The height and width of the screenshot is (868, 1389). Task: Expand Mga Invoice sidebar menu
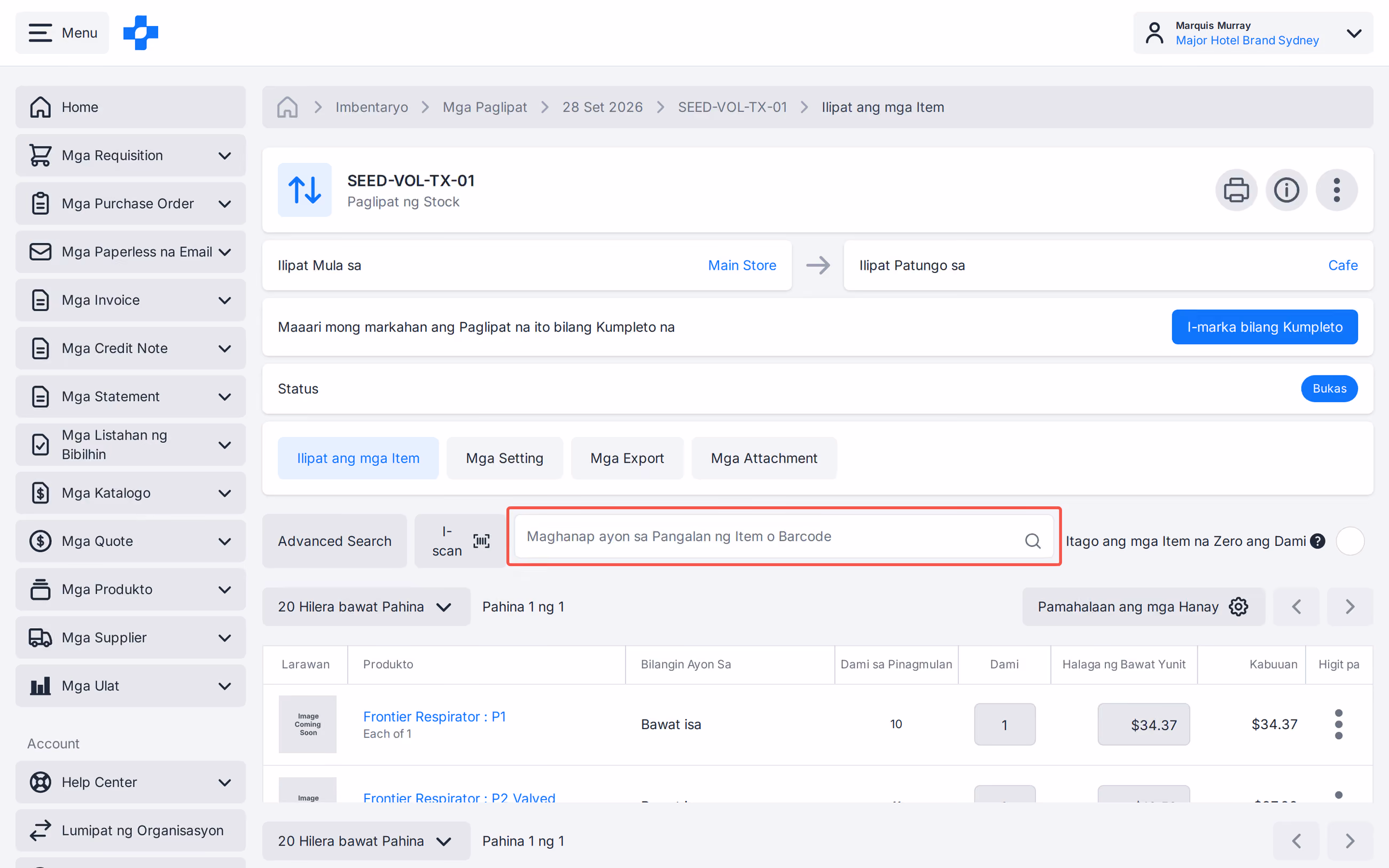pyautogui.click(x=130, y=300)
